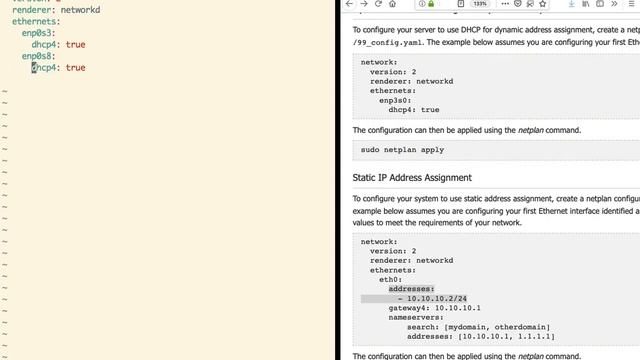Screen dimensions: 640x360
Task: Click 'ethernets:' line in terminal editor
Action: tap(36, 21)
